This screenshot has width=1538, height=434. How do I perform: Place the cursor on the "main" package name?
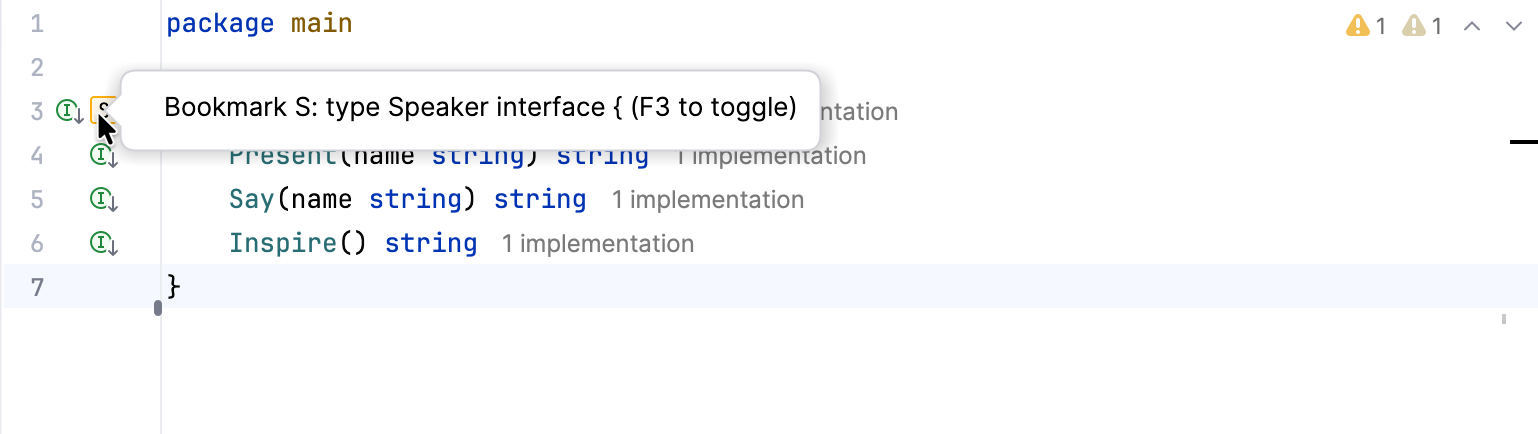tap(321, 23)
